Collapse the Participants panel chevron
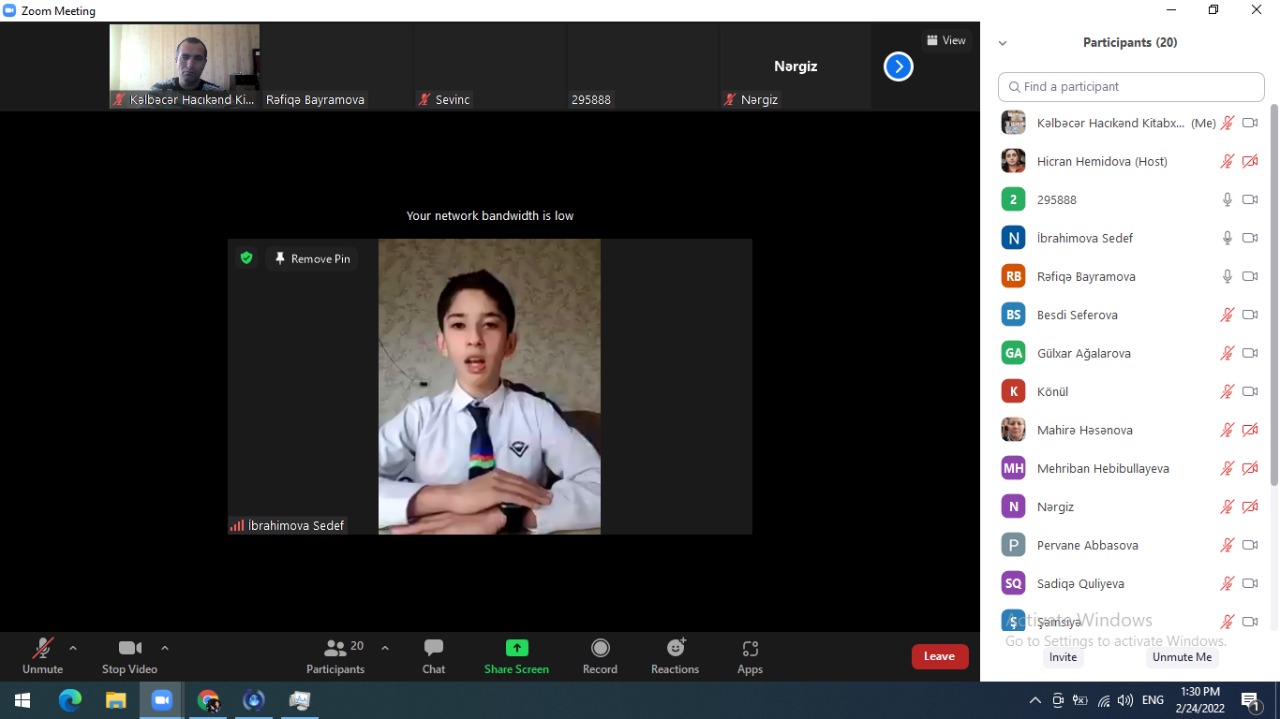This screenshot has width=1280, height=719. [x=1003, y=43]
